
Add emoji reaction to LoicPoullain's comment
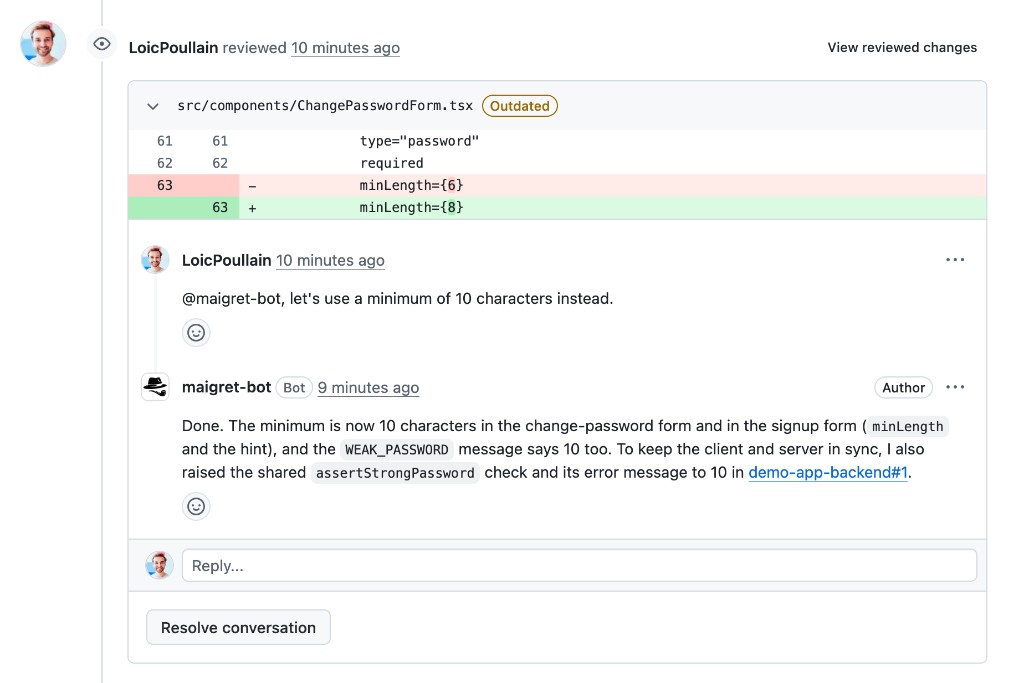(x=196, y=333)
